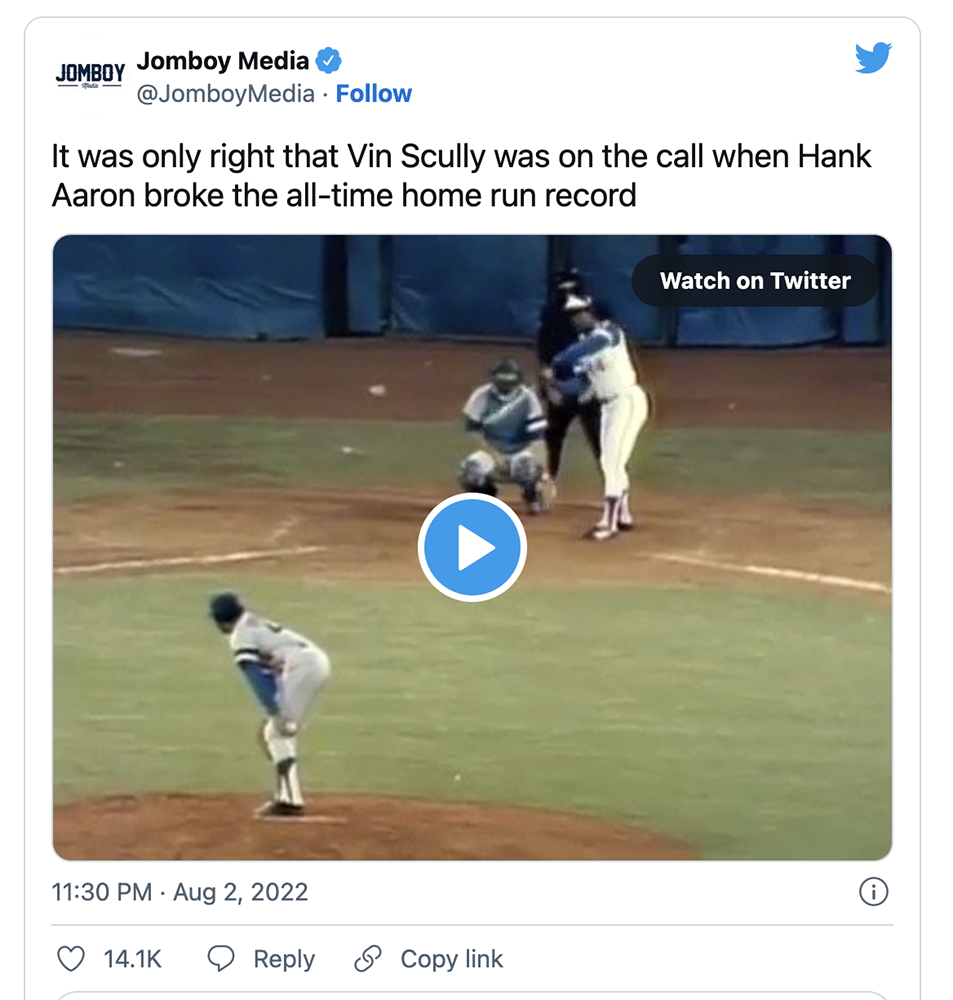Click the catcher in the video thumbnail
This screenshot has height=1000, width=953.
pyautogui.click(x=506, y=430)
